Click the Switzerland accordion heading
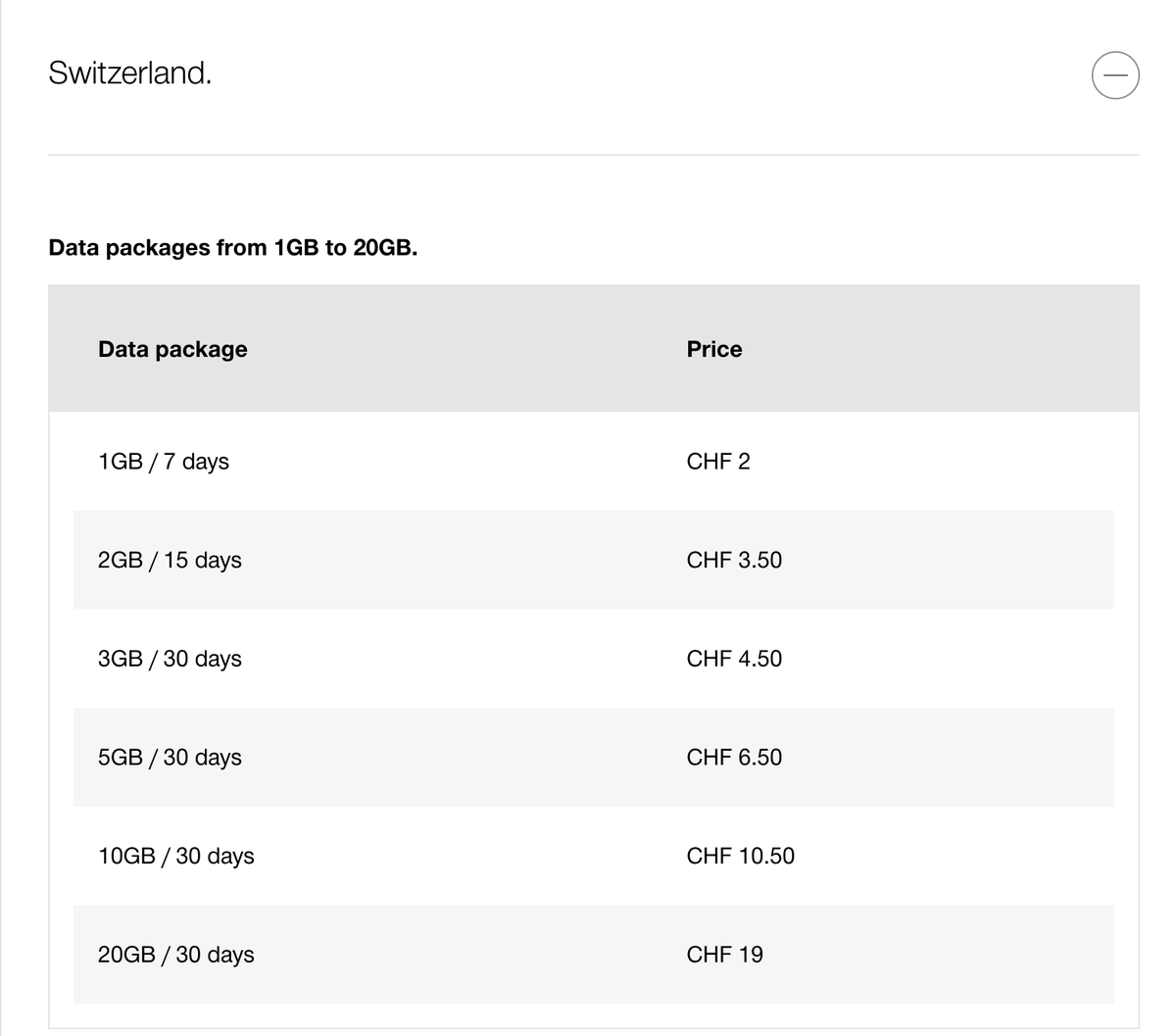This screenshot has height=1036, width=1176. [129, 73]
